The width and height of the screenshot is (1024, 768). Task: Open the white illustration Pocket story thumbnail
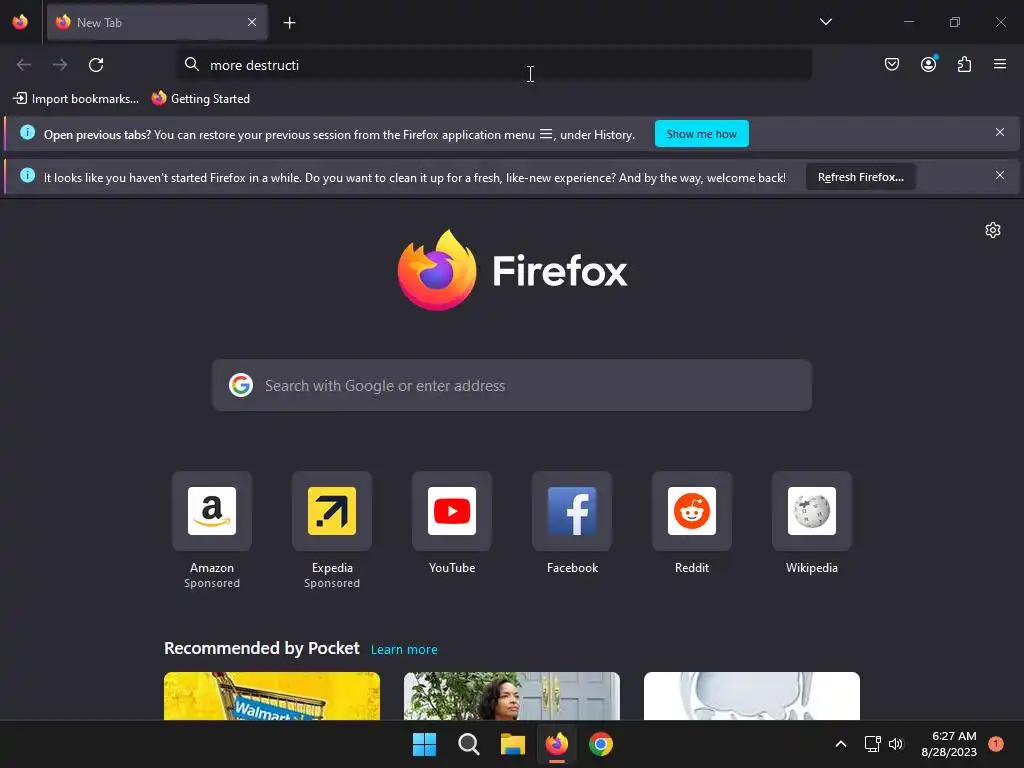pyautogui.click(x=752, y=696)
